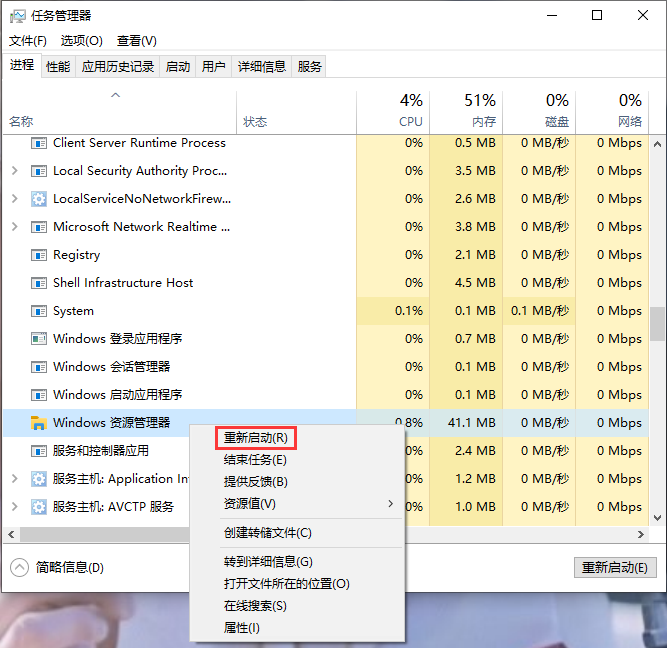This screenshot has width=667, height=648.
Task: Click the Registry process icon
Action: (x=39, y=255)
